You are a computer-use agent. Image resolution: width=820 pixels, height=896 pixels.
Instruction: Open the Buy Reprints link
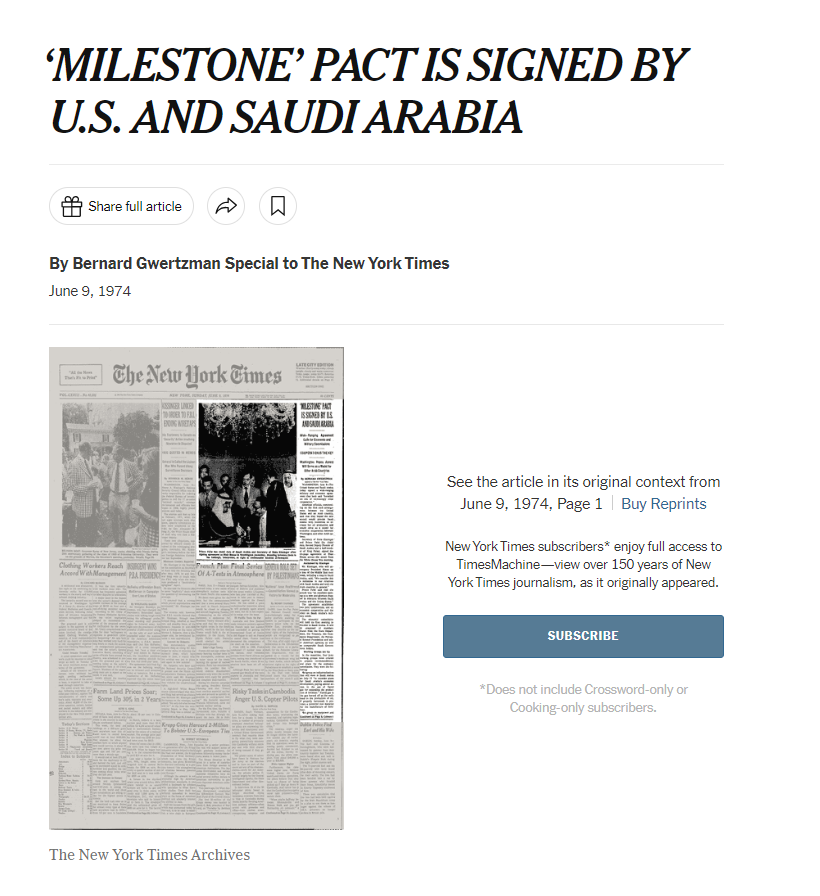click(663, 503)
